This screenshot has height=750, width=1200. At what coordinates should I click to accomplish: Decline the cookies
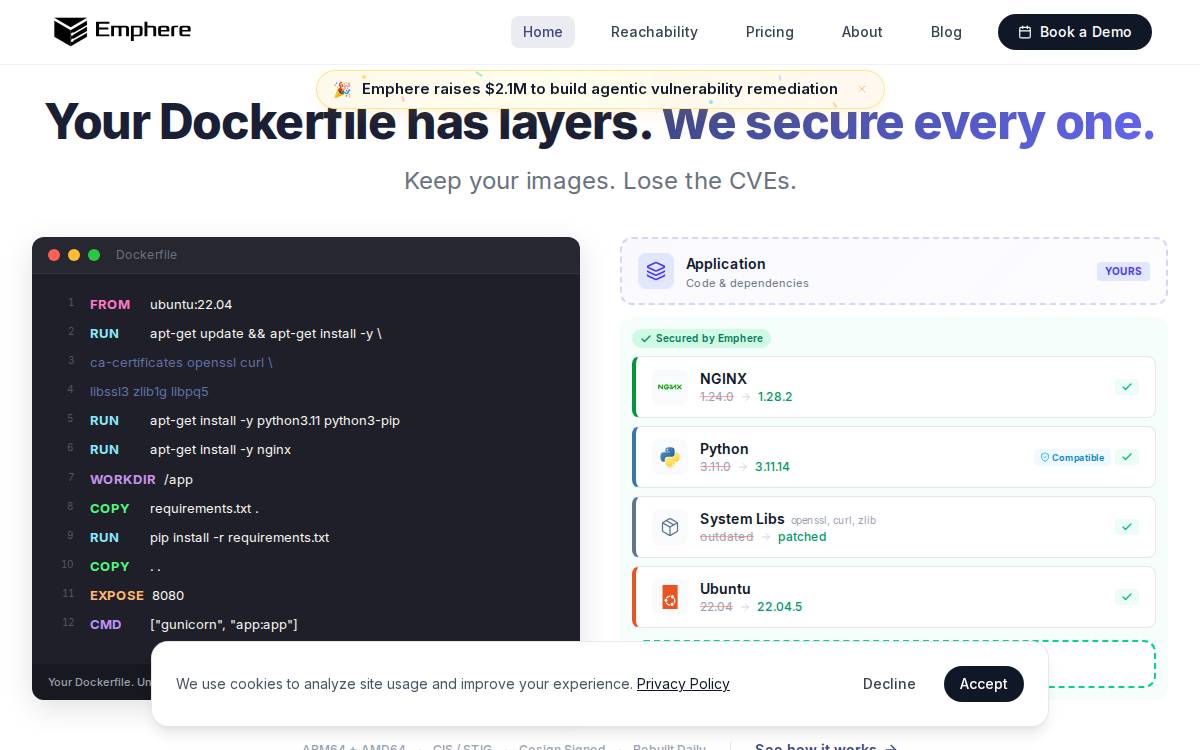[x=889, y=684]
